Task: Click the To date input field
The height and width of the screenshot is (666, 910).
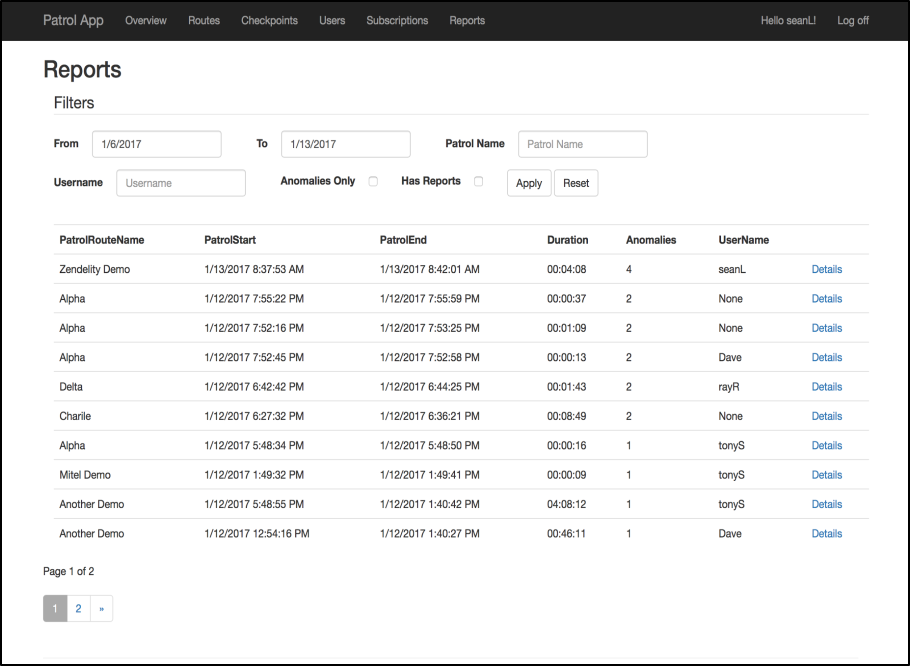Action: pos(345,144)
